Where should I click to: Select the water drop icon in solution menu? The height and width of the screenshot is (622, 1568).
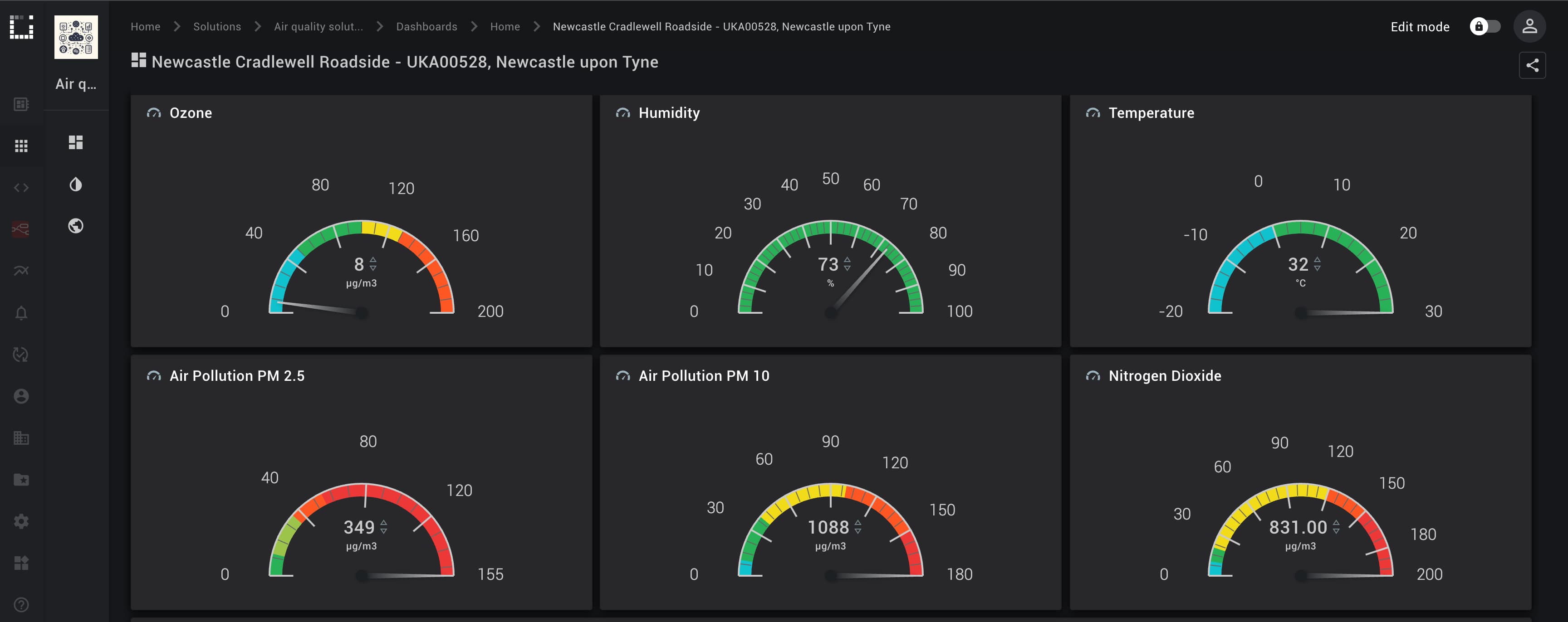point(75,184)
